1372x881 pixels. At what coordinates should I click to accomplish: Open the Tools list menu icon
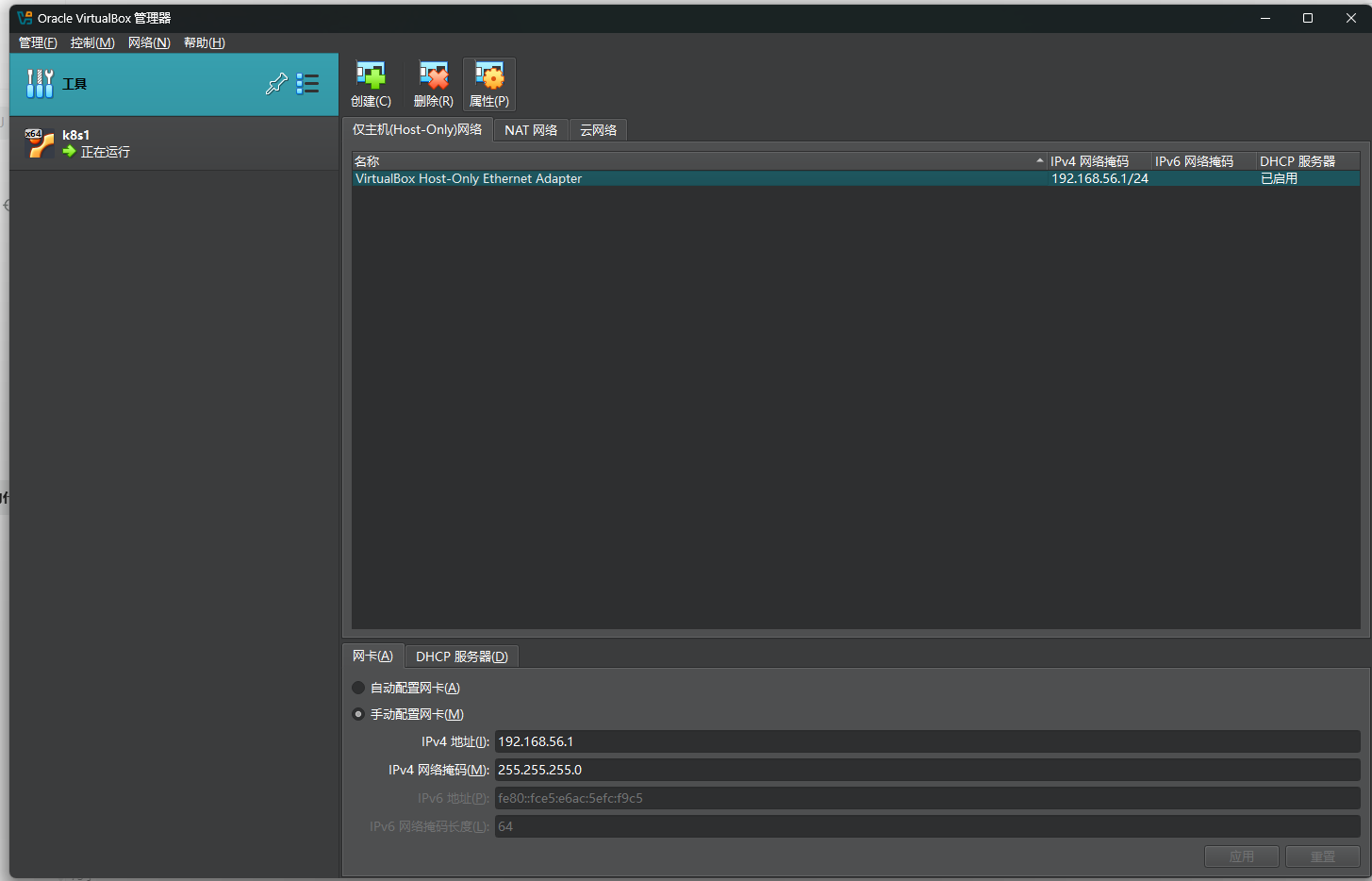click(307, 84)
